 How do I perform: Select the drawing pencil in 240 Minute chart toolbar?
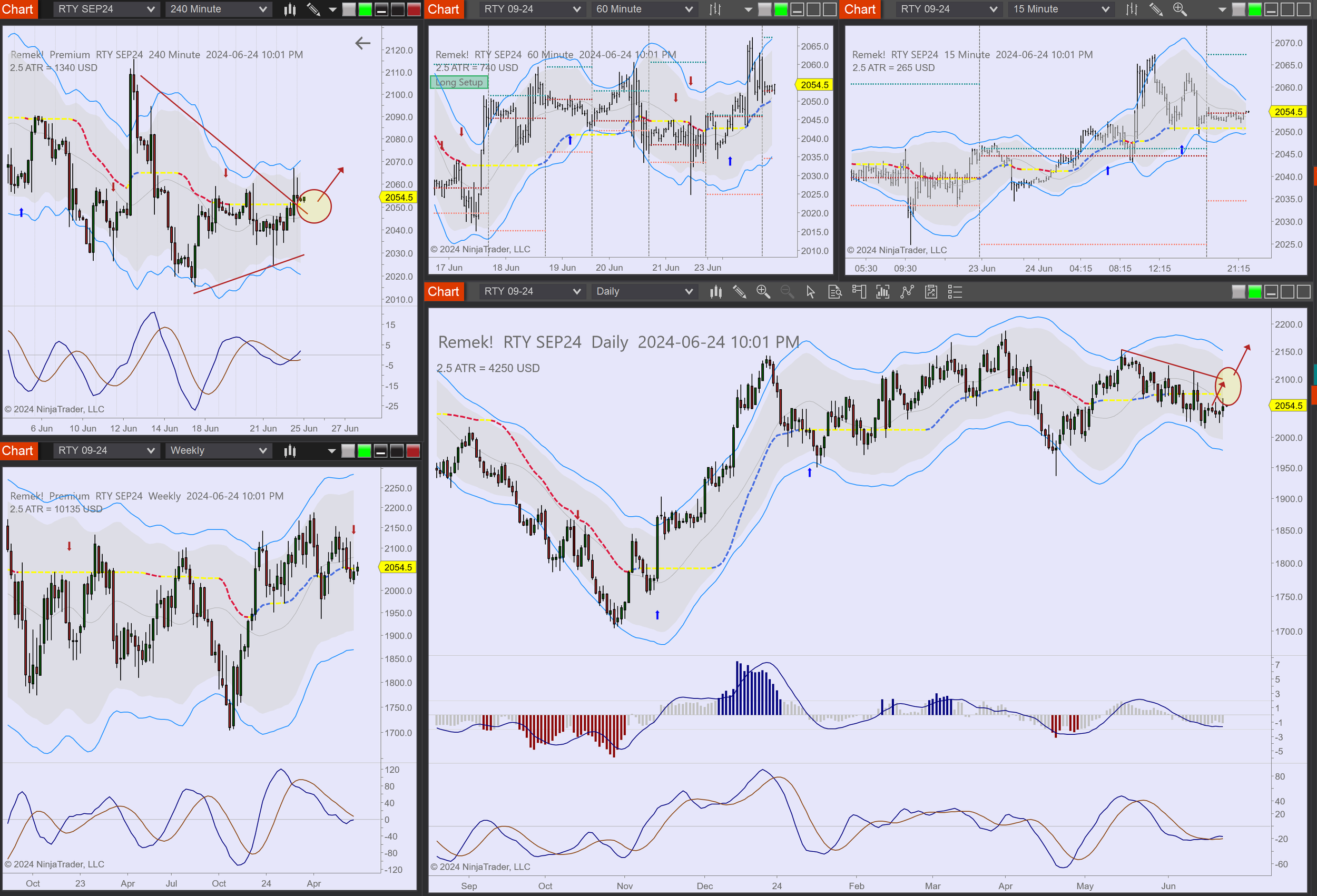click(313, 9)
